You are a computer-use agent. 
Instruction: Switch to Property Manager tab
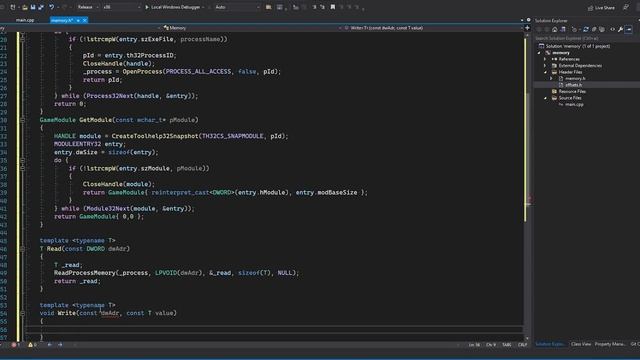610,344
